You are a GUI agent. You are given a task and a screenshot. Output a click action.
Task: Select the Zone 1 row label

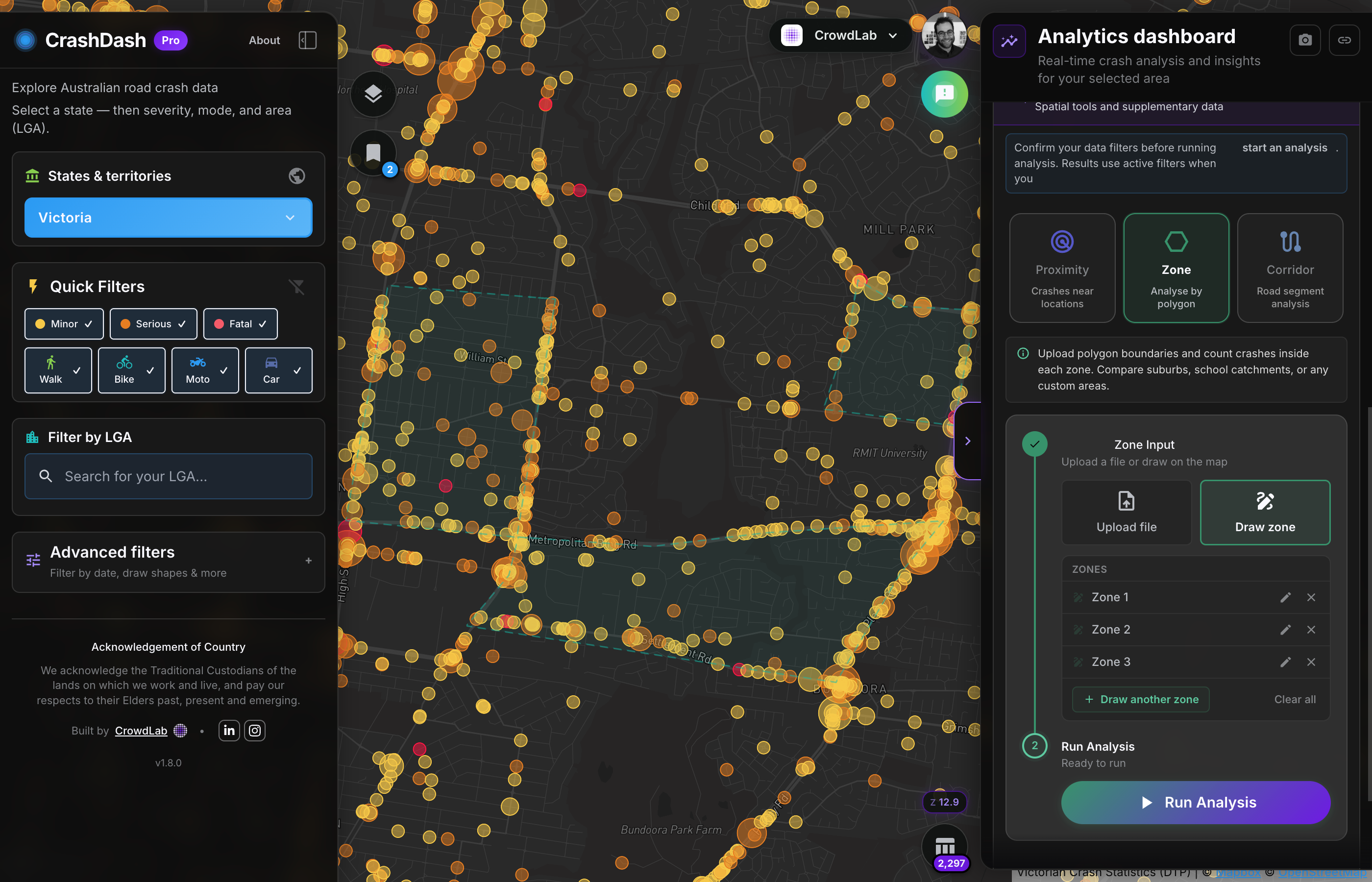coord(1110,597)
